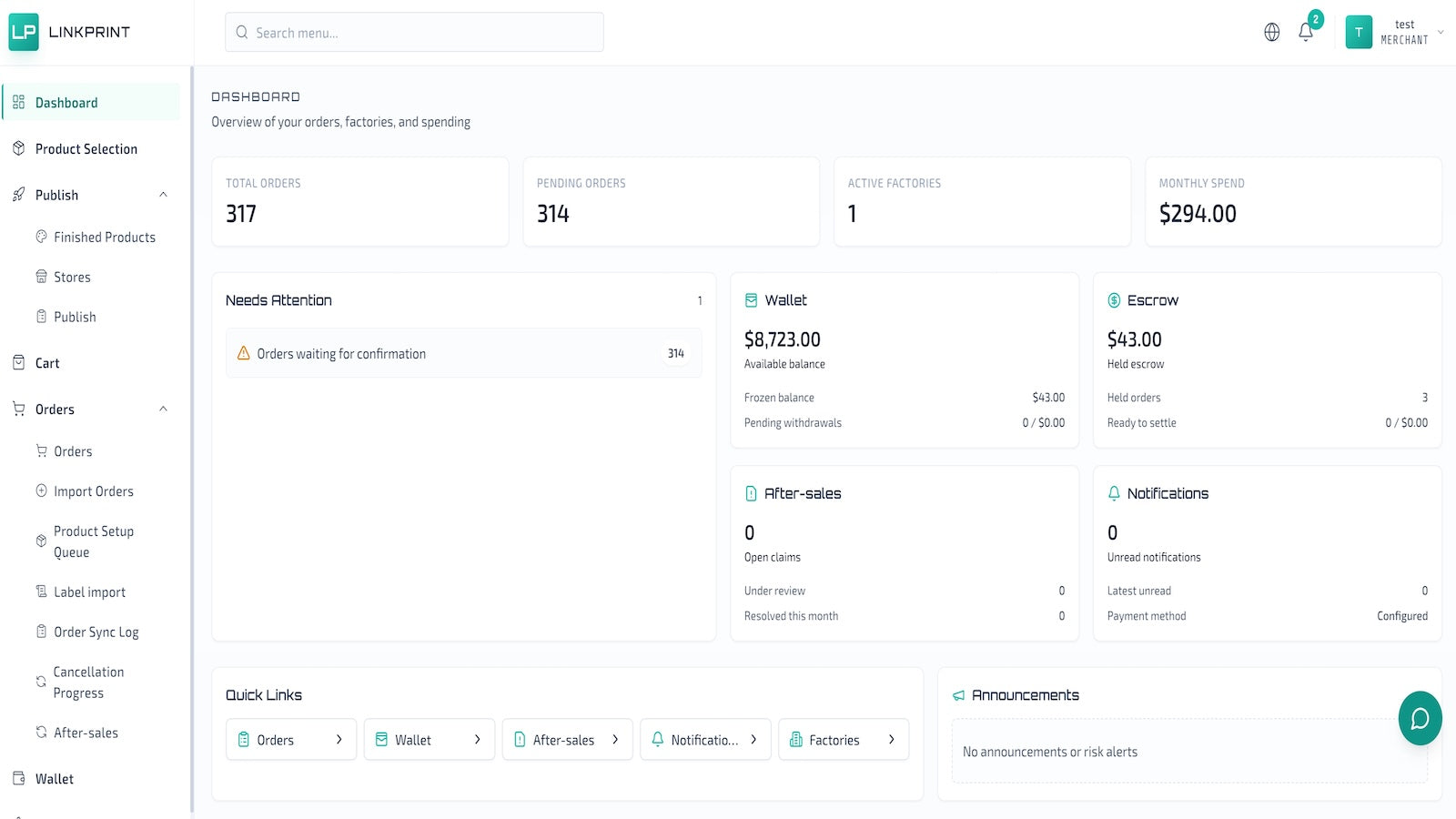Open the Factories quick link
The image size is (1456, 819).
[844, 740]
